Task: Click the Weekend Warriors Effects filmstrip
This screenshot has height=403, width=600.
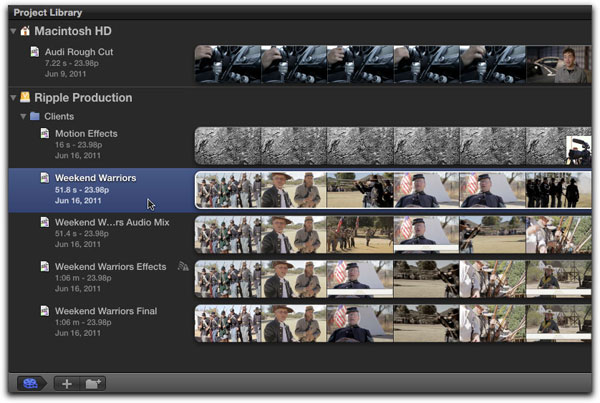Action: [x=393, y=279]
